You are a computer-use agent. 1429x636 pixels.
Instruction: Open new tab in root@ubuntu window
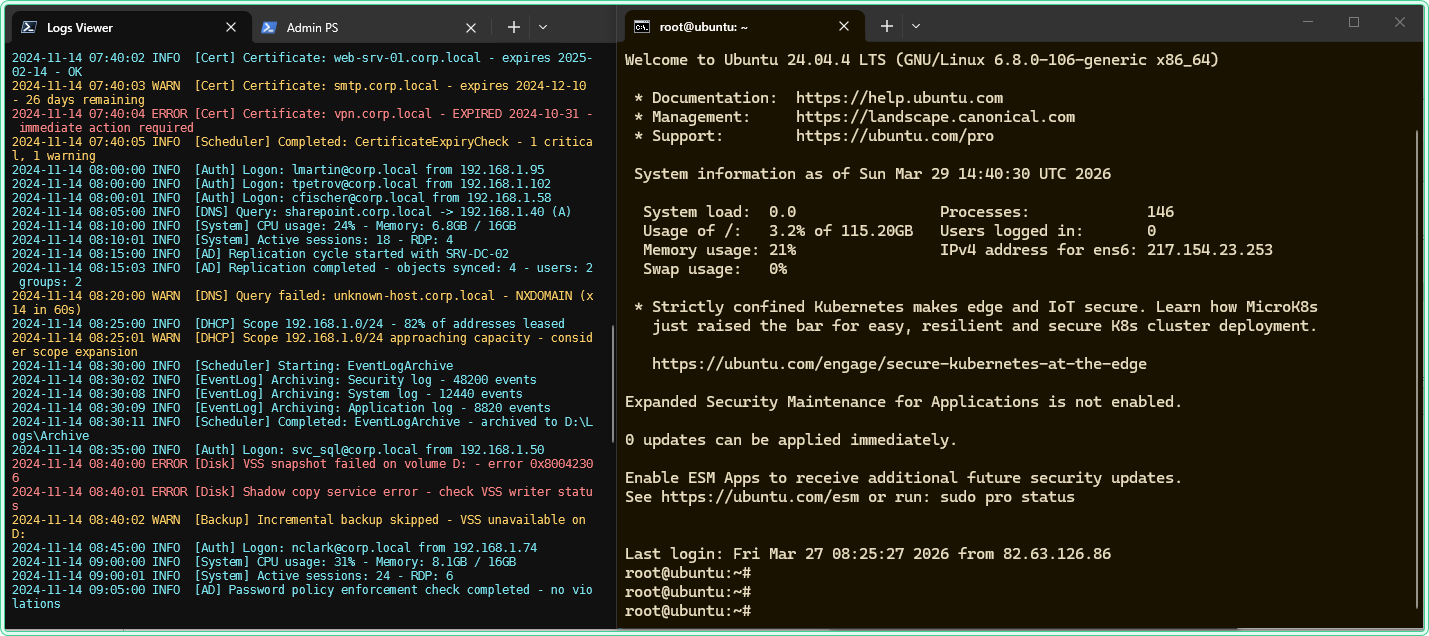coord(886,27)
